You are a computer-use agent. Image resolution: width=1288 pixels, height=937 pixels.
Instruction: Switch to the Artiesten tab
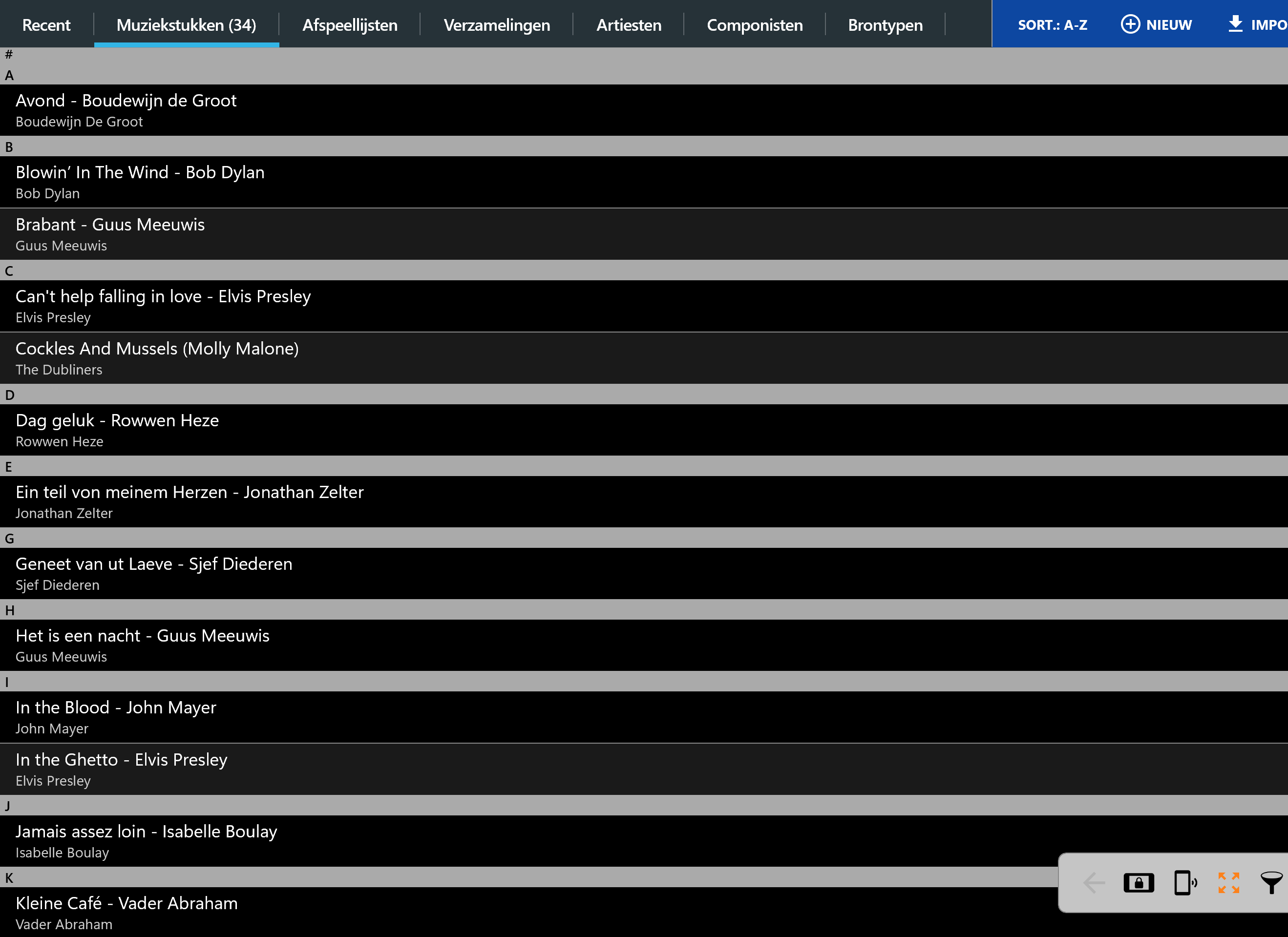629,24
